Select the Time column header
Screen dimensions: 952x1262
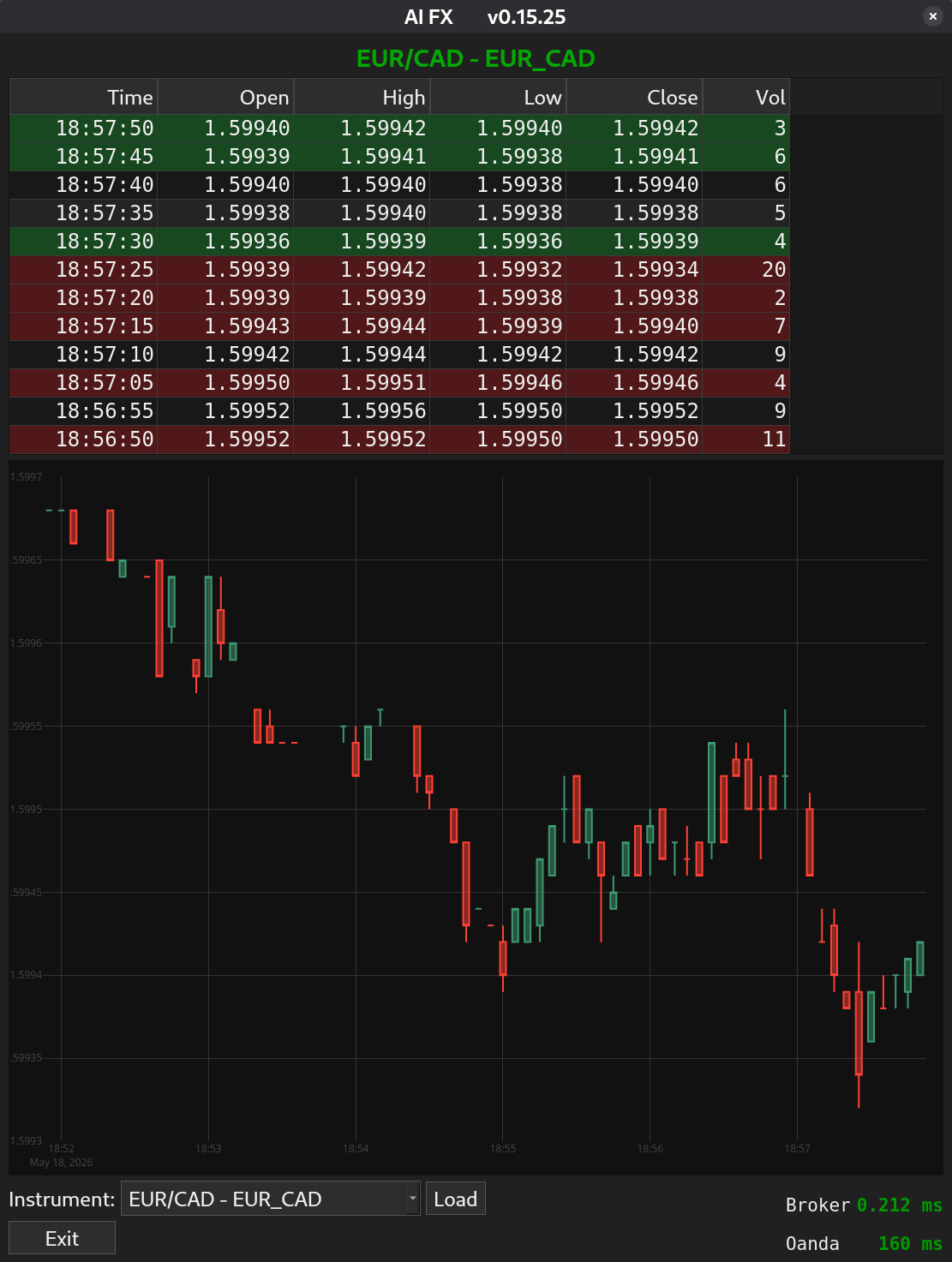click(x=84, y=97)
